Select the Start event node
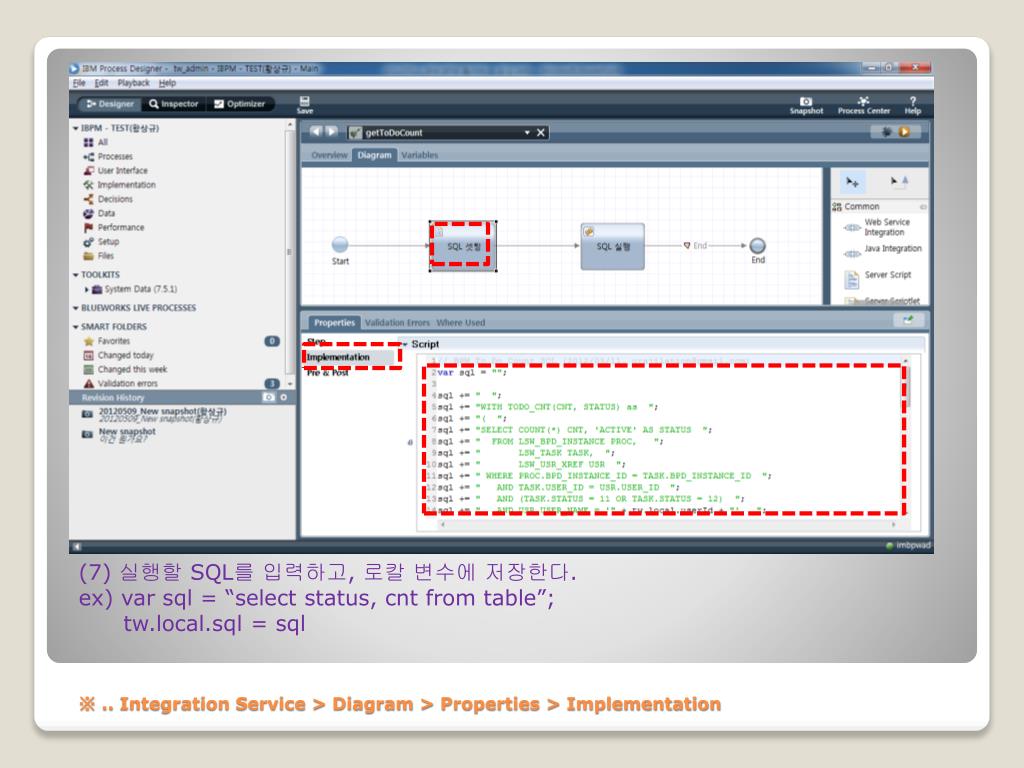1024x768 pixels. click(x=340, y=245)
